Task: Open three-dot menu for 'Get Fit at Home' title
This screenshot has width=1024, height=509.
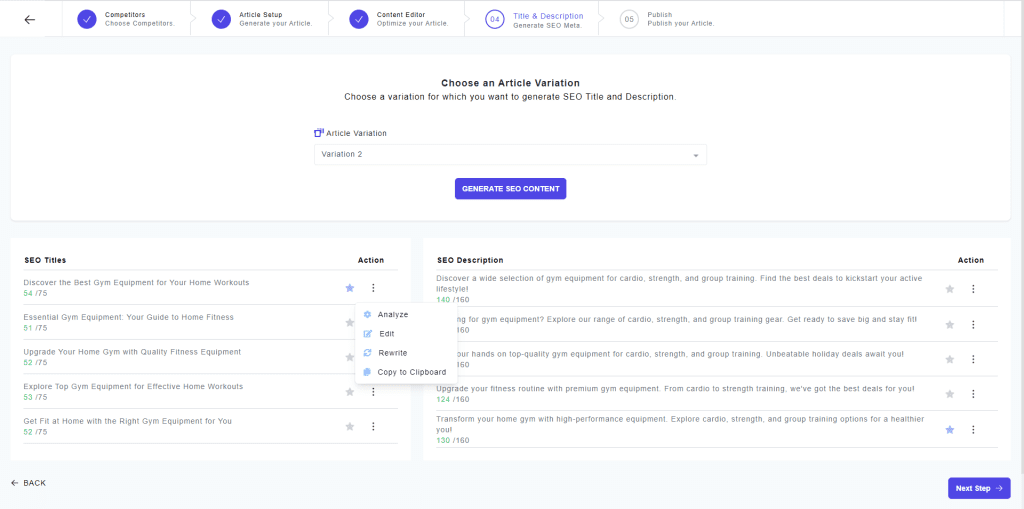Action: click(373, 426)
